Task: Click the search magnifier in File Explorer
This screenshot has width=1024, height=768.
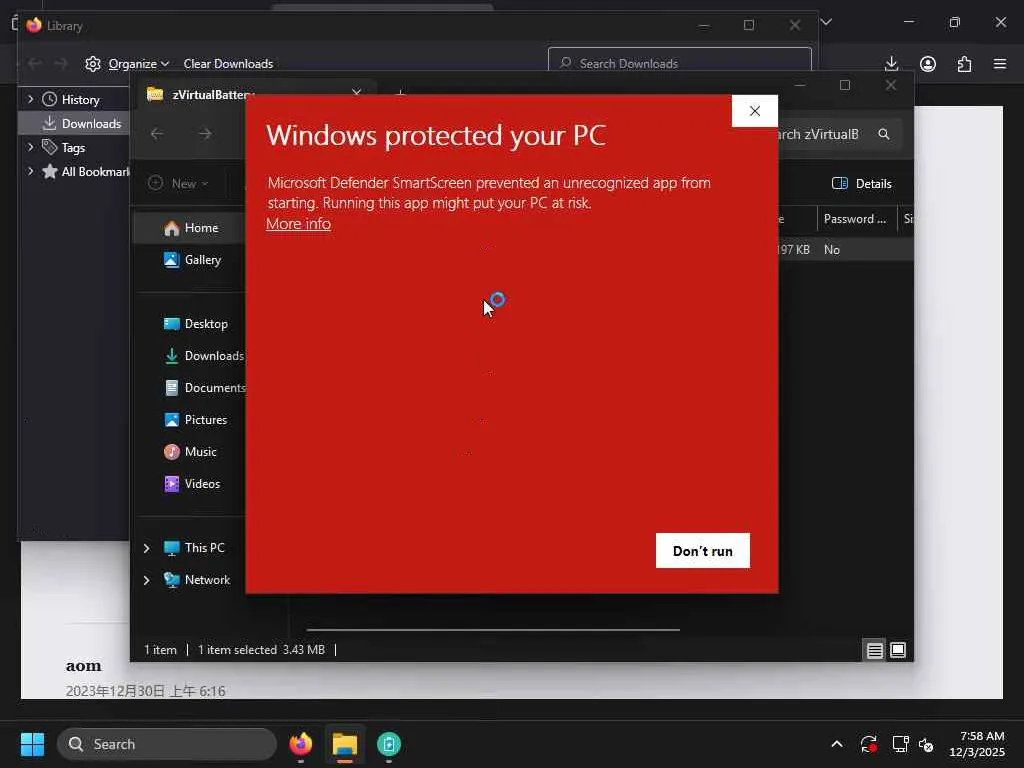Action: tap(884, 134)
